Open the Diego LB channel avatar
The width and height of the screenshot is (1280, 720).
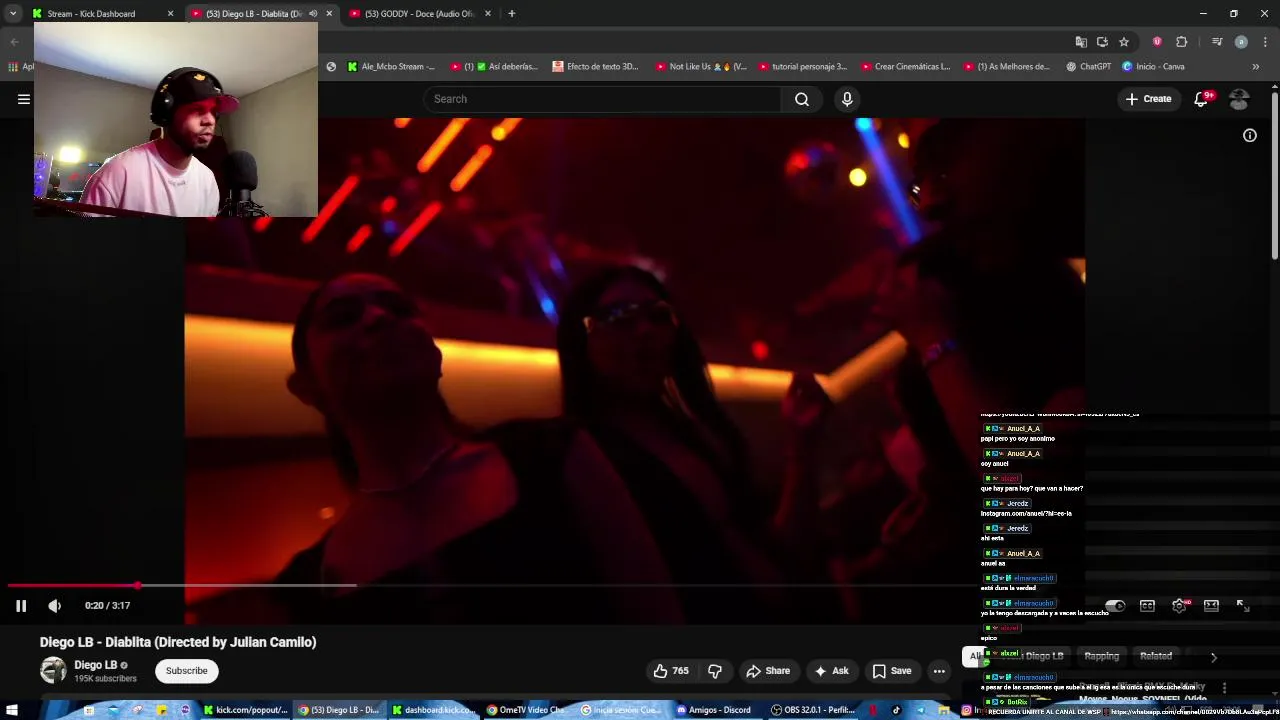(53, 671)
